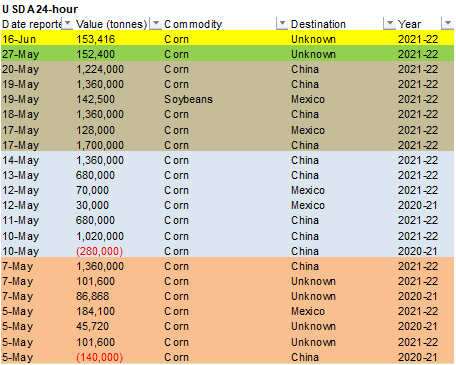The image size is (456, 365).
Task: Select 680,000 in the 11-May row
Action: [x=95, y=220]
